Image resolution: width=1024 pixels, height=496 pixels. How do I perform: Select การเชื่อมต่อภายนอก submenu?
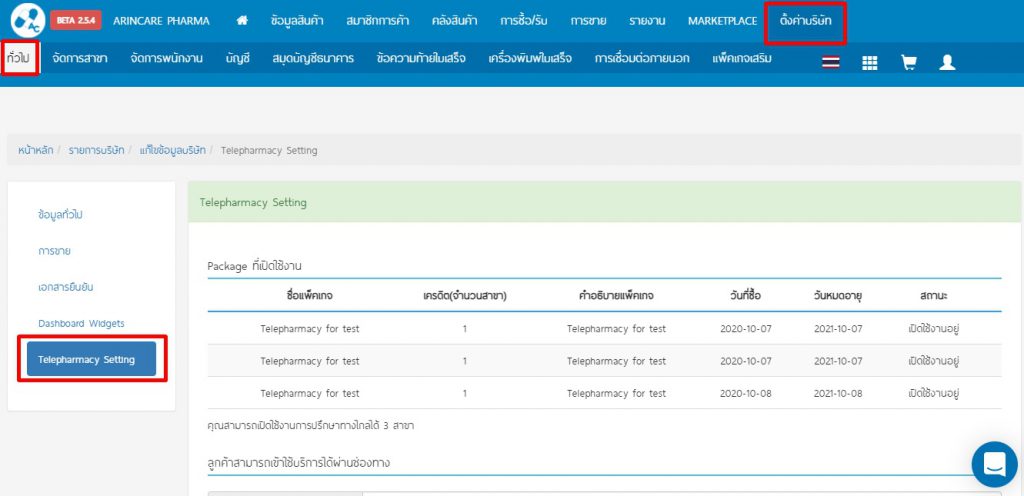(642, 58)
